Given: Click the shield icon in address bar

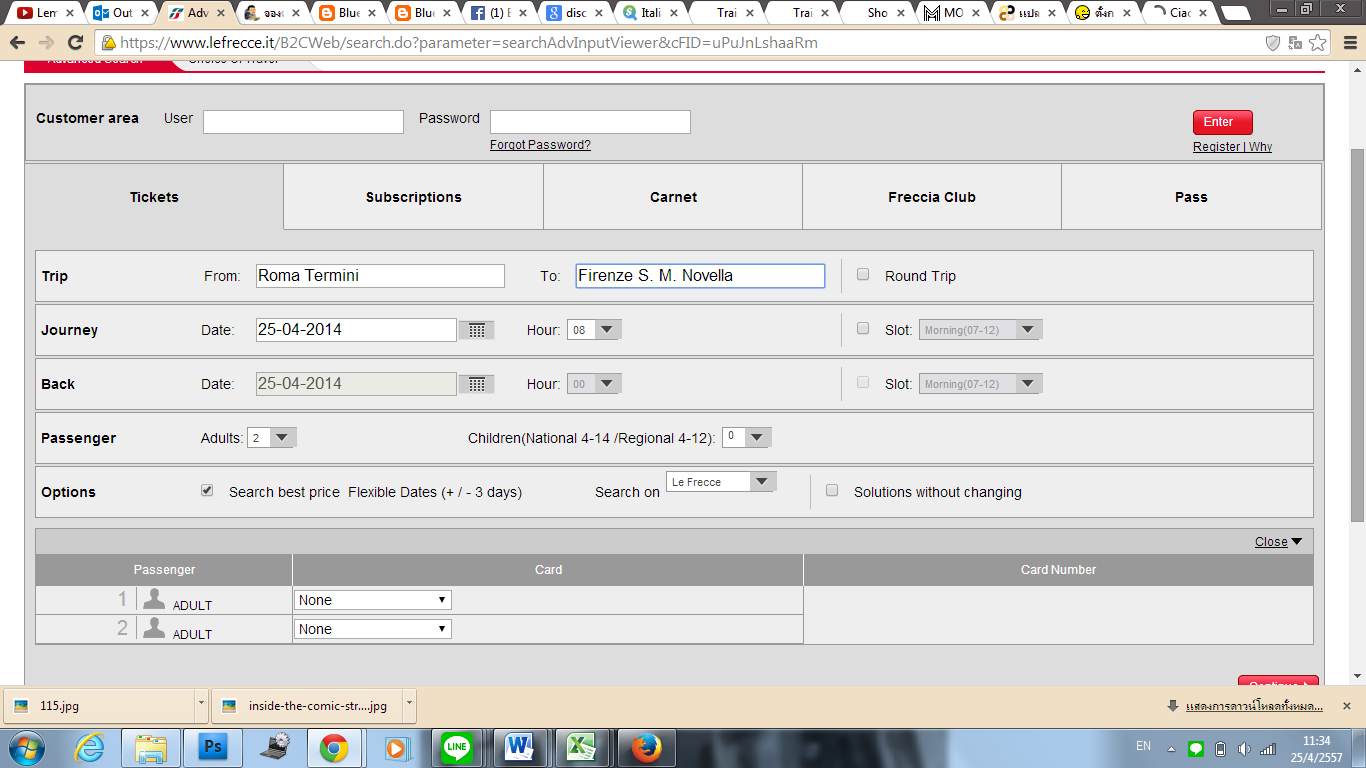Looking at the screenshot, I should [1273, 43].
